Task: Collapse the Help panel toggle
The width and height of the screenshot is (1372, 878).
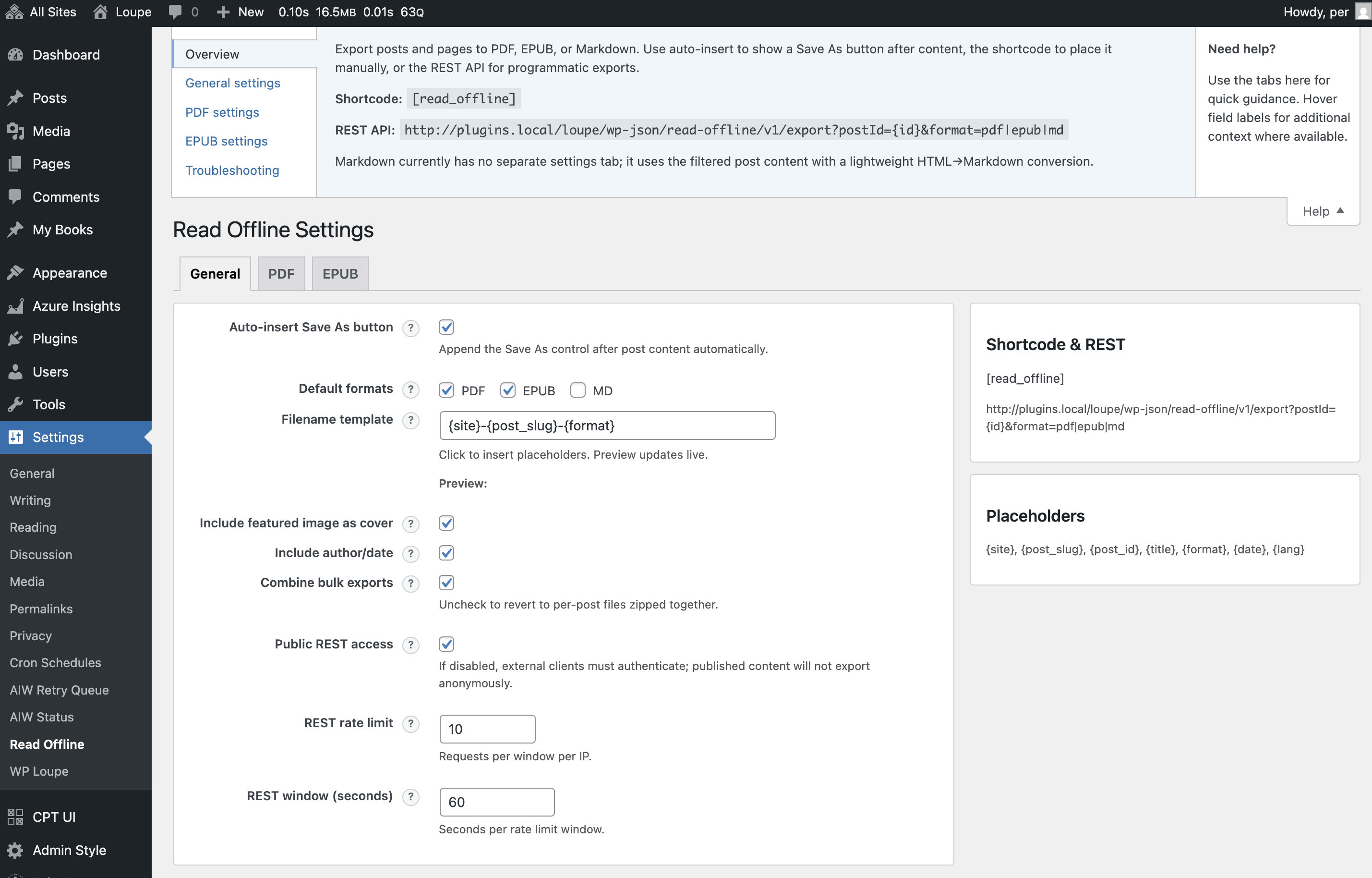Action: (x=1323, y=211)
